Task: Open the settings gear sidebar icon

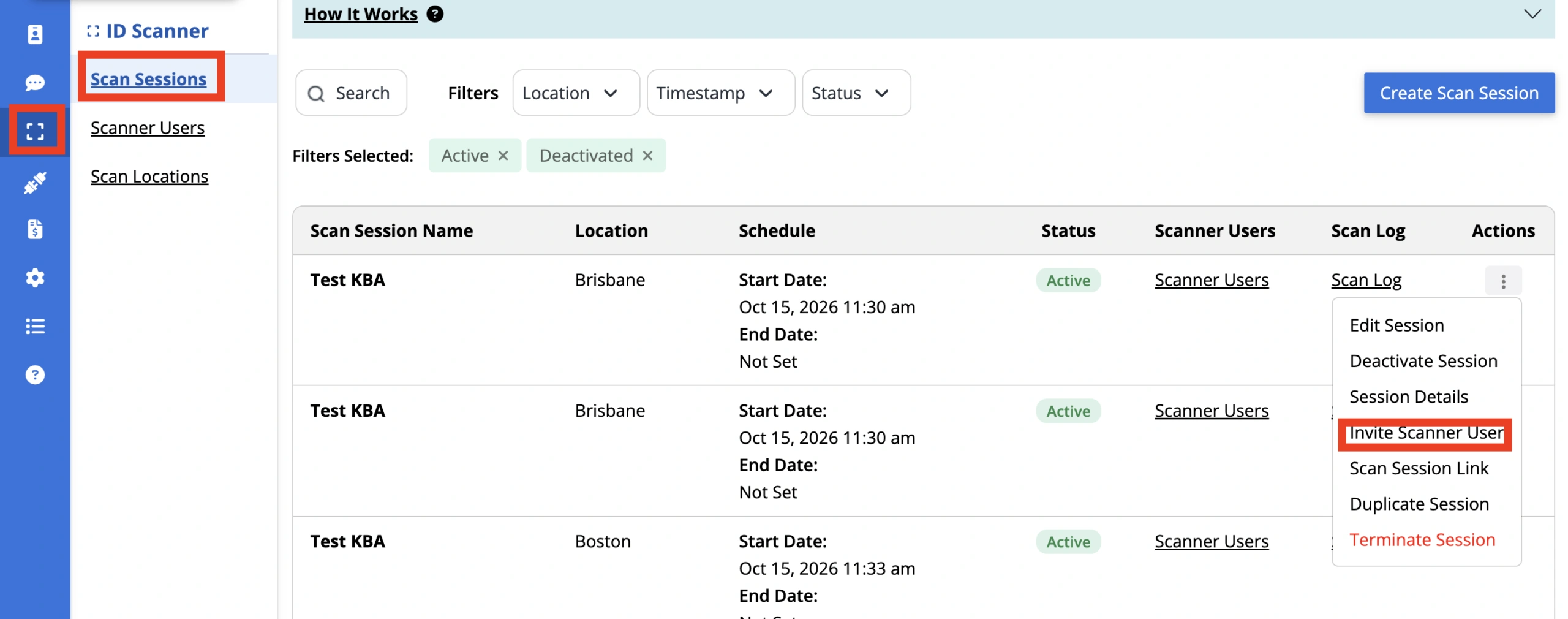Action: [35, 278]
